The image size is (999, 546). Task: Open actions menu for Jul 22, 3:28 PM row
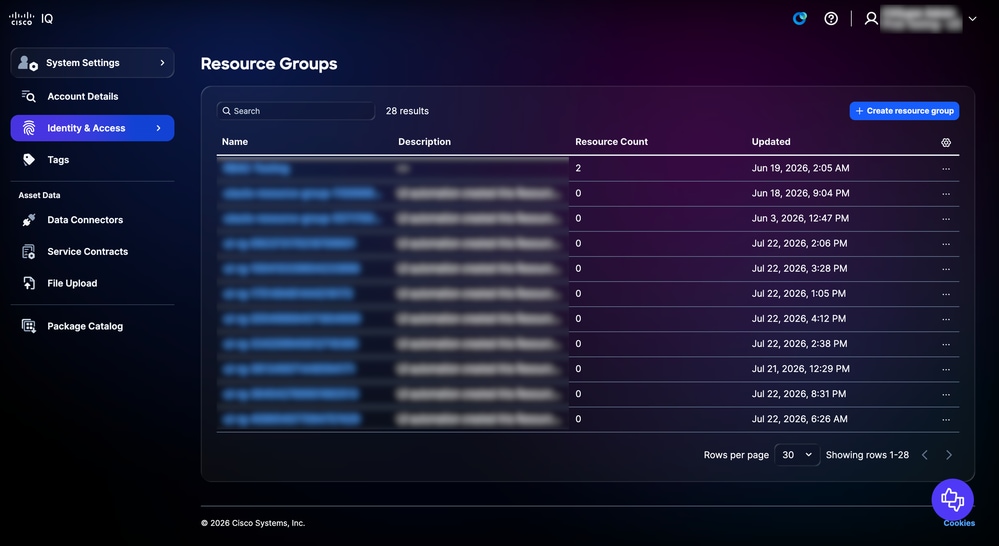click(x=946, y=269)
